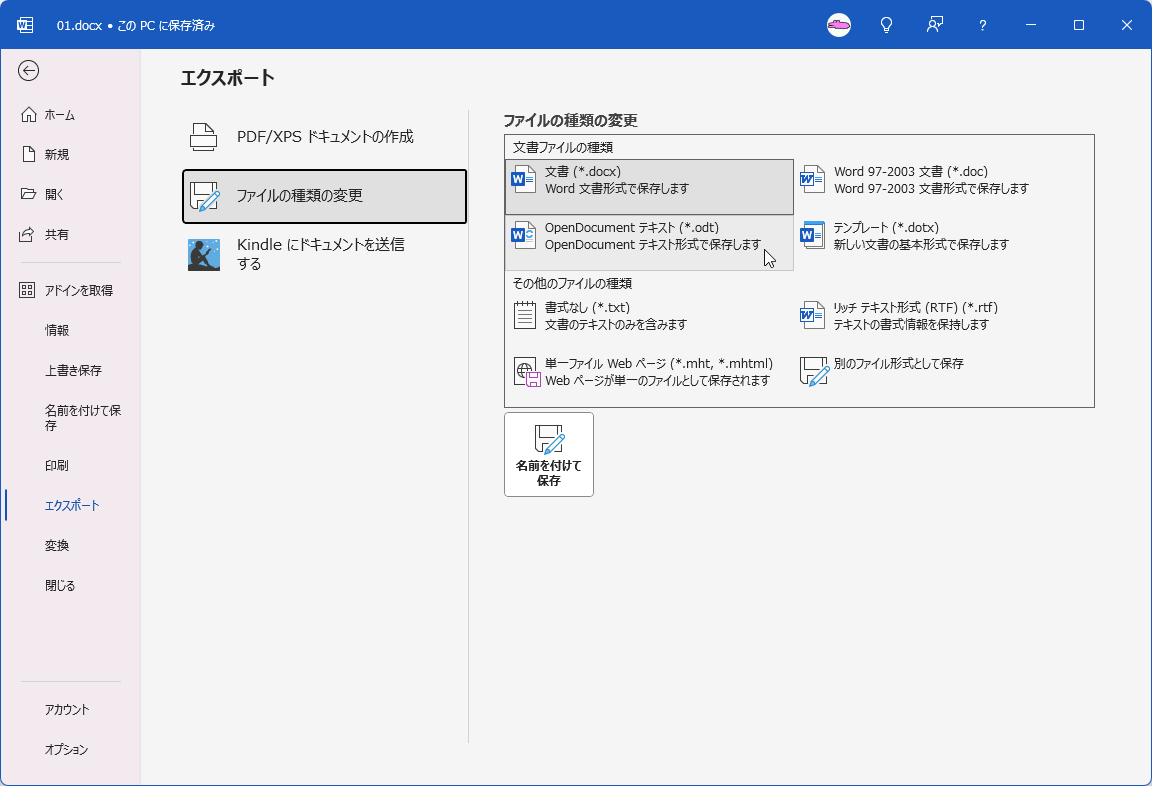Open オプション at sidebar bottom
Viewport: 1152px width, 786px height.
pyautogui.click(x=67, y=750)
